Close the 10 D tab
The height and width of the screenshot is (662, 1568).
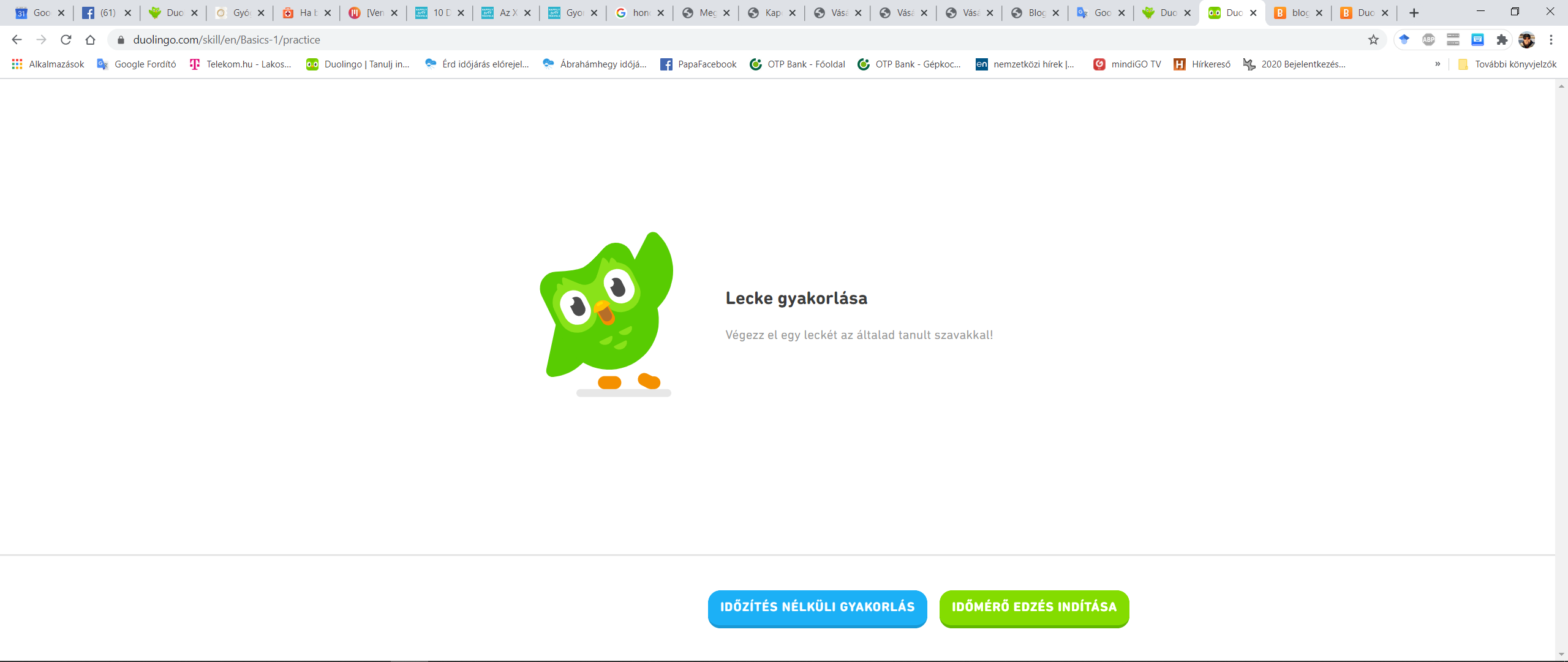click(x=461, y=13)
